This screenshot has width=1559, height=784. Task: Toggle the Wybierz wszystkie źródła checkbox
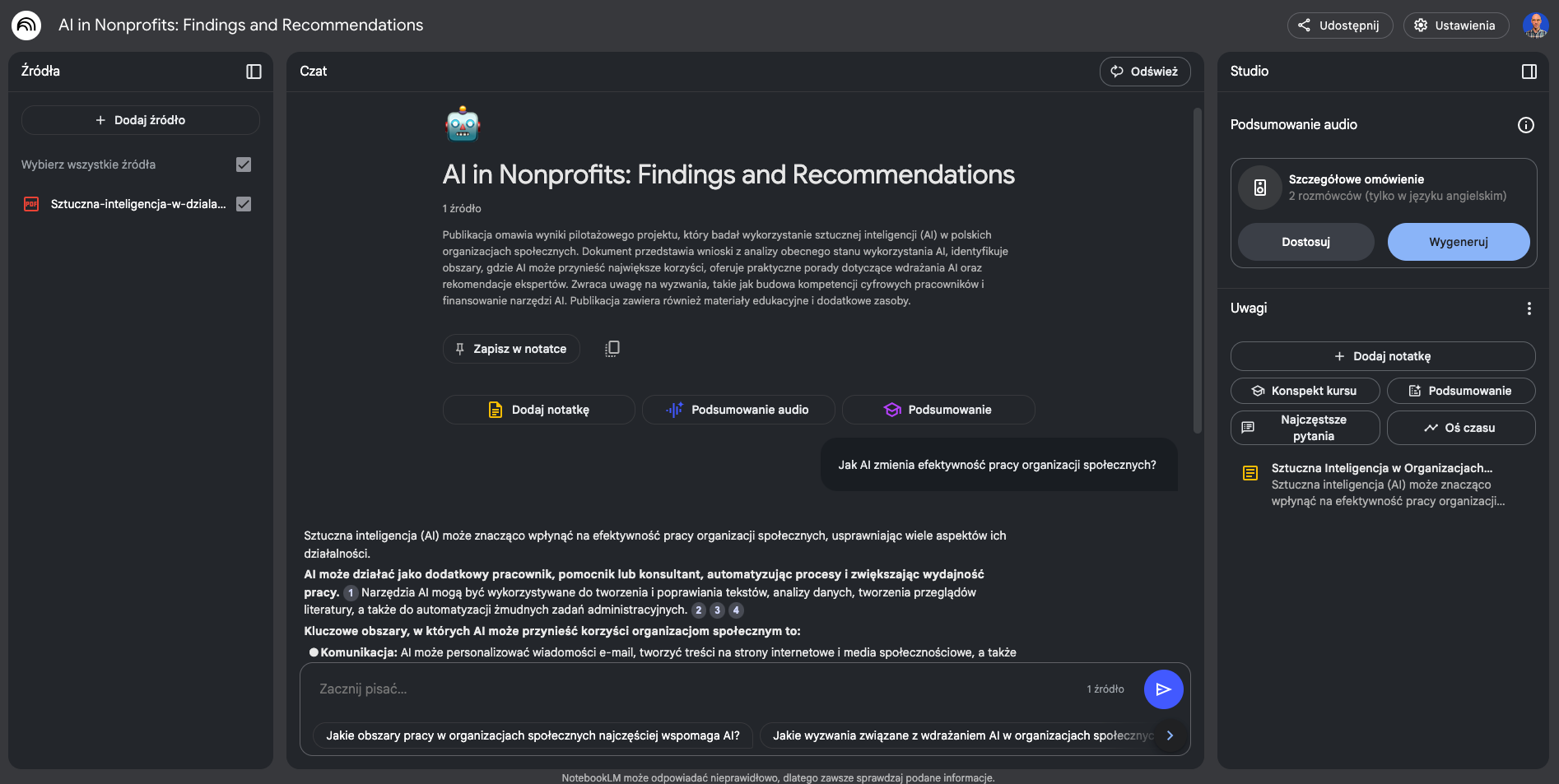(244, 165)
